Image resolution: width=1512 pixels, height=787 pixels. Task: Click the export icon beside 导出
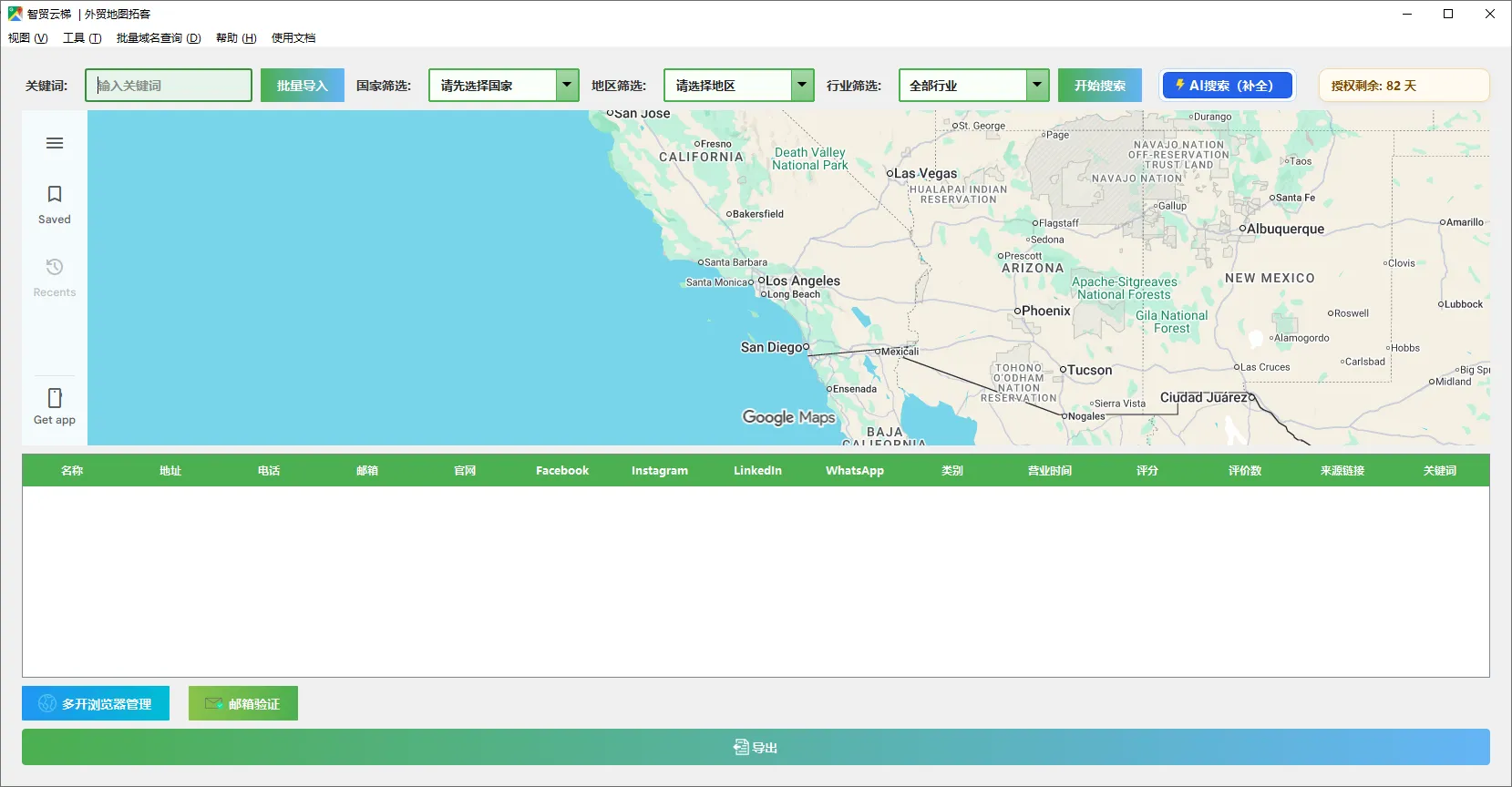coord(741,747)
